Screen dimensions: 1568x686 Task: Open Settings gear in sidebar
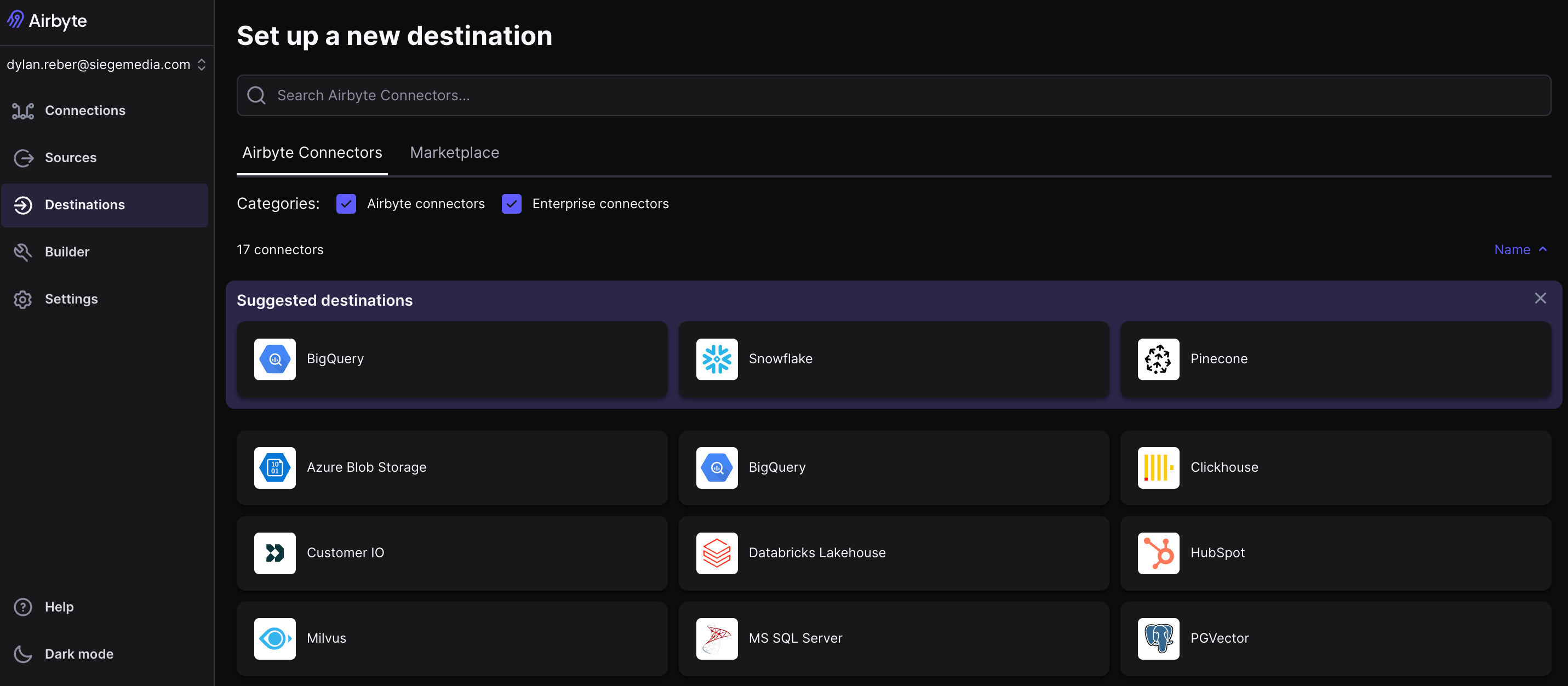pos(23,299)
